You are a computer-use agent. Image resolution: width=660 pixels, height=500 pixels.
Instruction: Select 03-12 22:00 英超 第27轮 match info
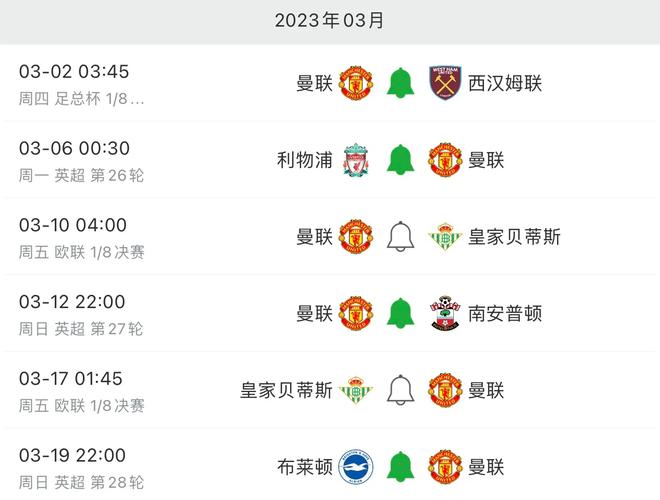pos(82,313)
